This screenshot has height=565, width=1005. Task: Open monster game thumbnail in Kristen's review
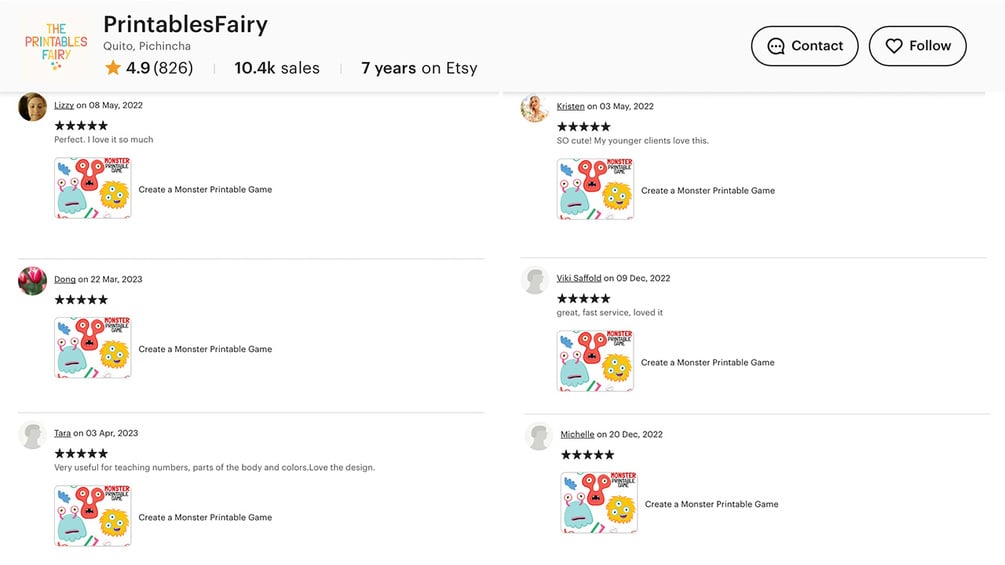coord(595,189)
